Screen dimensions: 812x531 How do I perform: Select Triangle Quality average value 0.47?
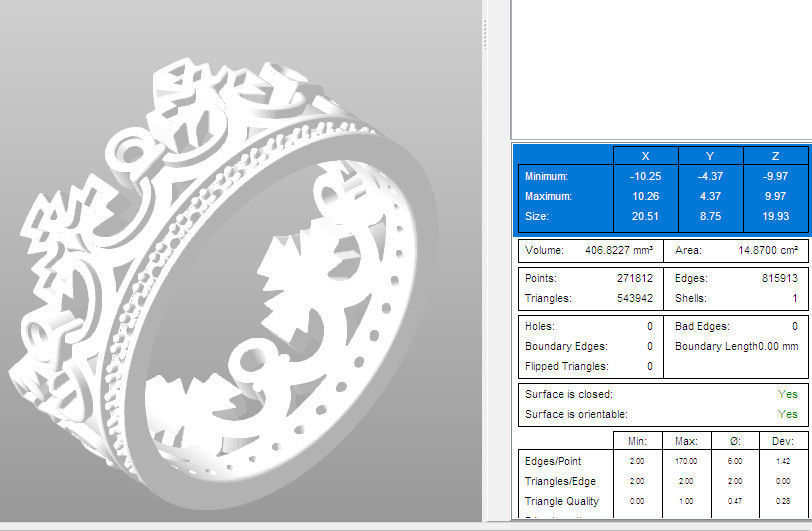pyautogui.click(x=735, y=501)
